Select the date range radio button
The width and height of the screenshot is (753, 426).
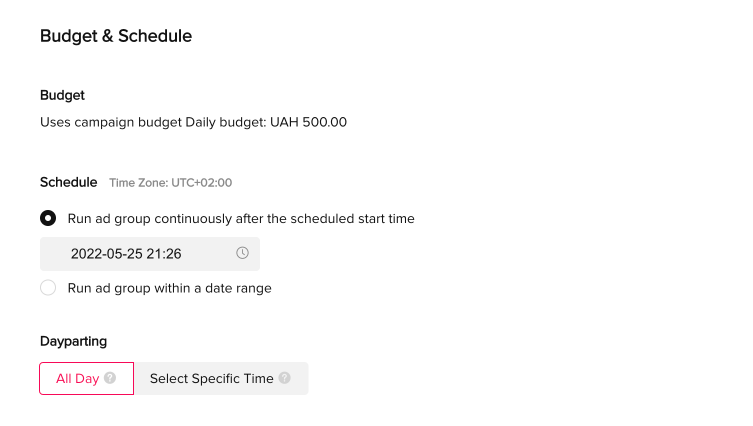click(x=48, y=288)
